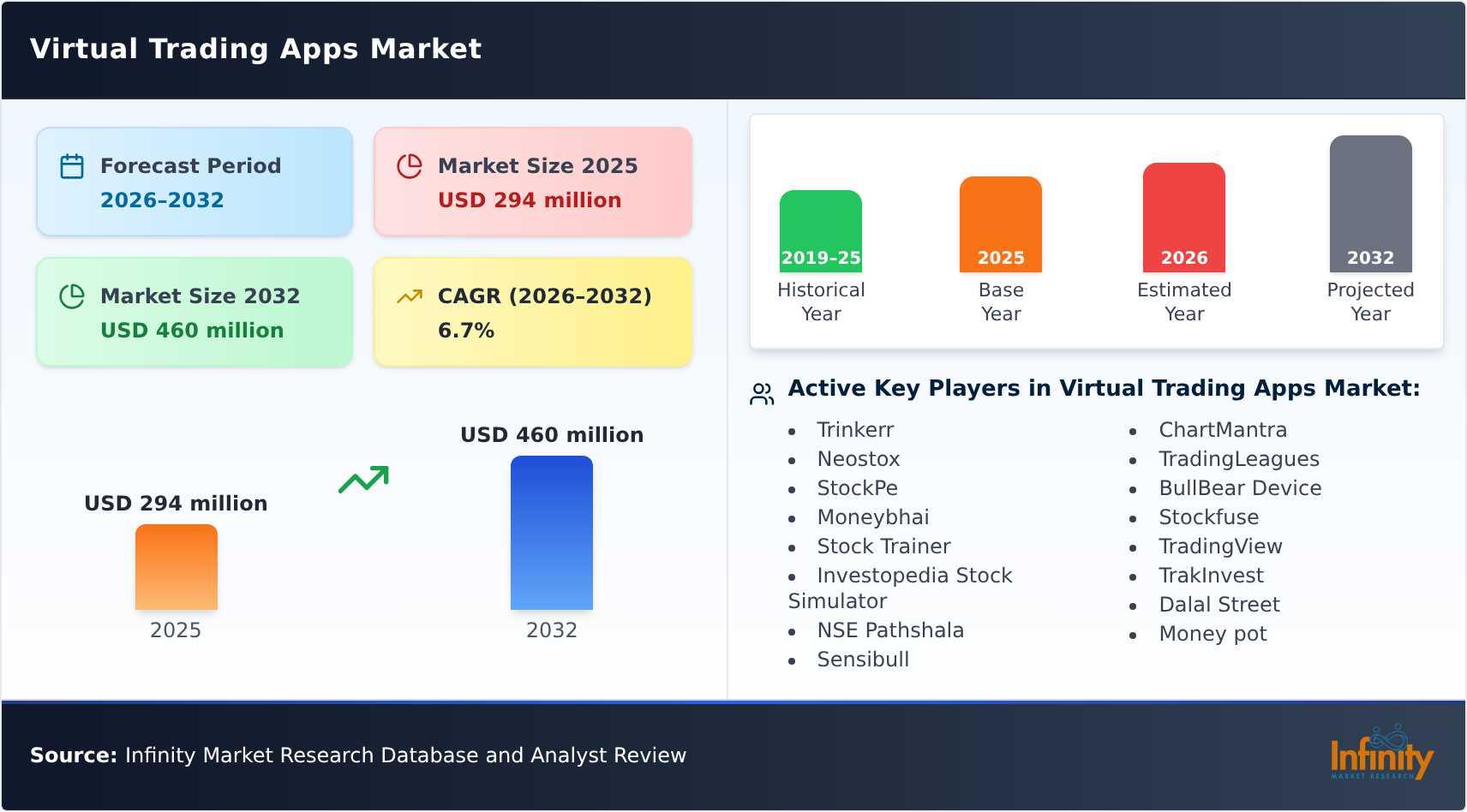Image resolution: width=1467 pixels, height=812 pixels.
Task: Click the orange 2025 market size bar
Action: [x=177, y=567]
